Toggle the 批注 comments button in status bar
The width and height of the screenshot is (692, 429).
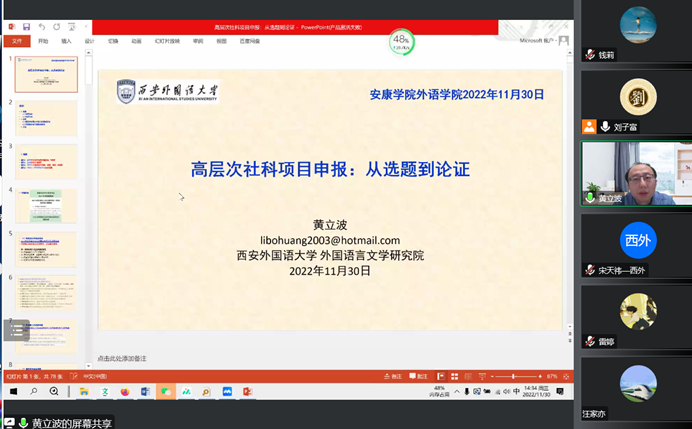[422, 376]
